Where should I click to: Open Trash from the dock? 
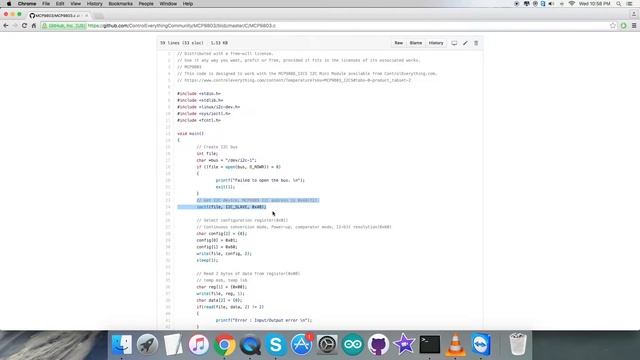[x=518, y=344]
